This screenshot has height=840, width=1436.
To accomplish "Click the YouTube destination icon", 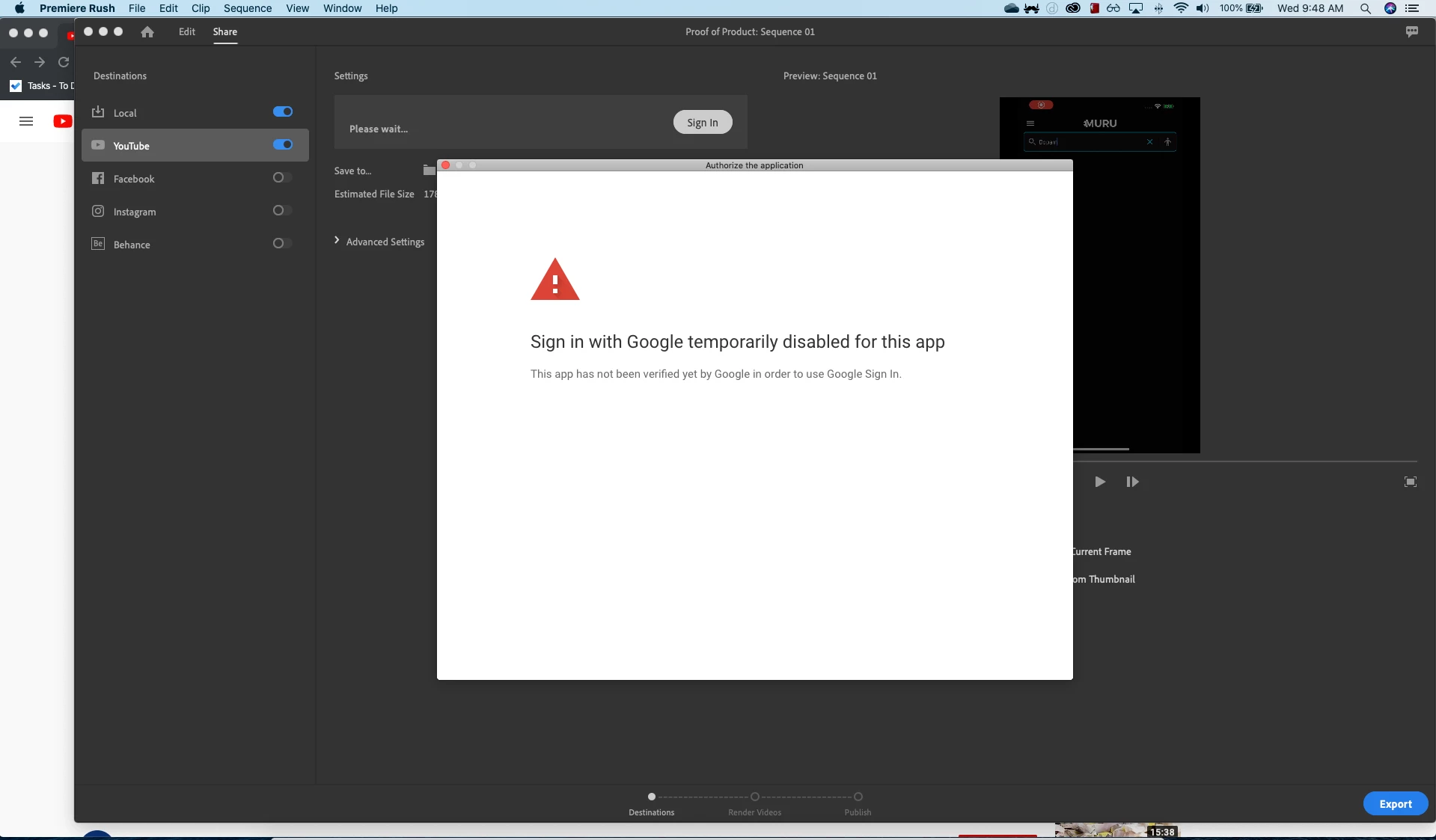I will (98, 145).
